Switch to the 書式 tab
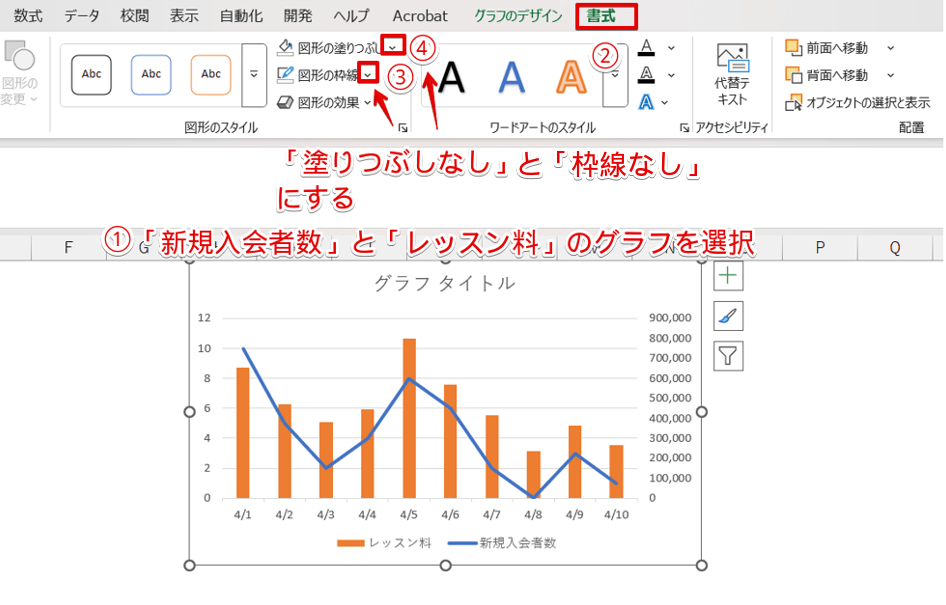The width and height of the screenshot is (946, 605). point(606,16)
